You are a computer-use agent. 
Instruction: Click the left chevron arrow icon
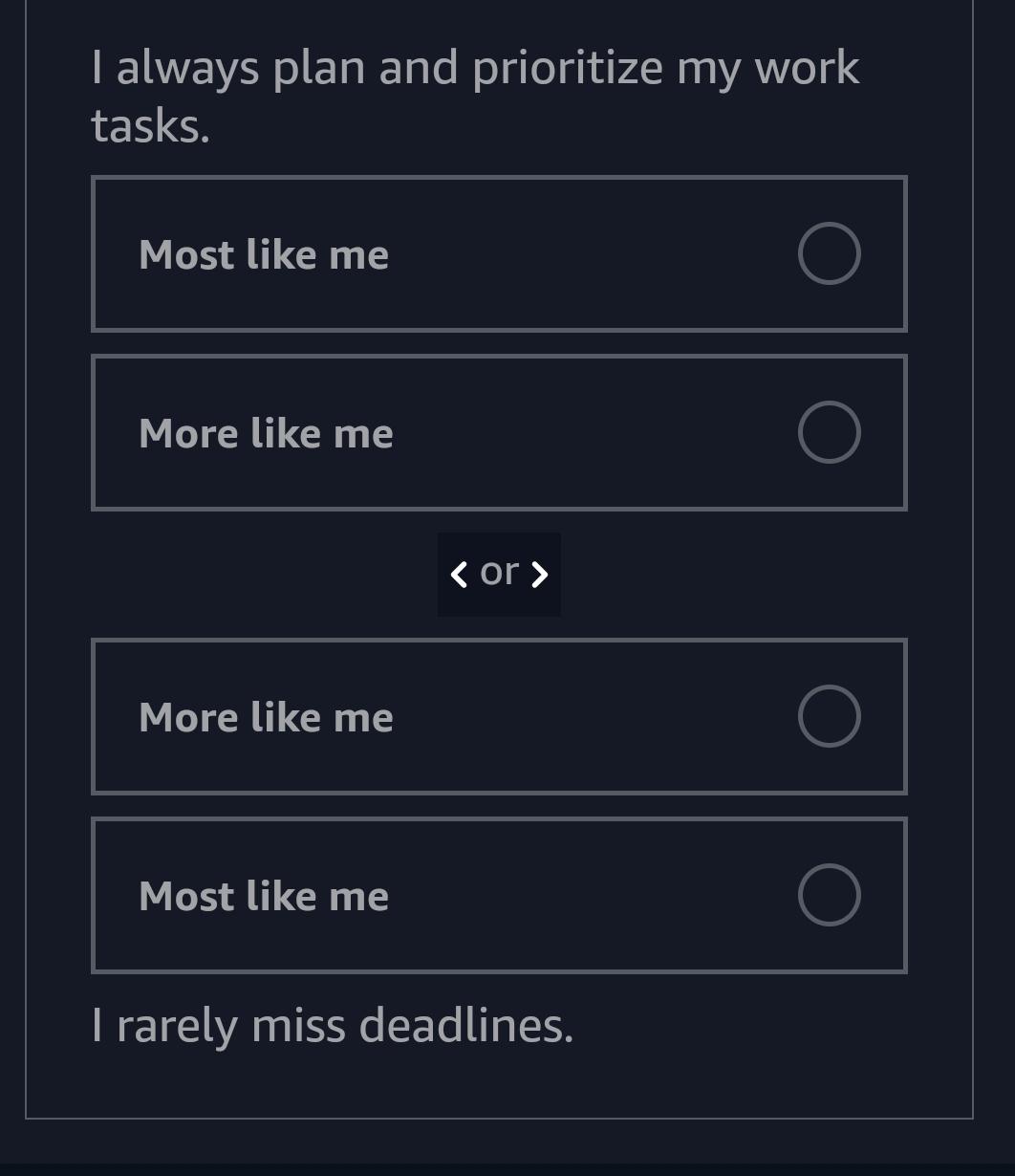(x=459, y=574)
